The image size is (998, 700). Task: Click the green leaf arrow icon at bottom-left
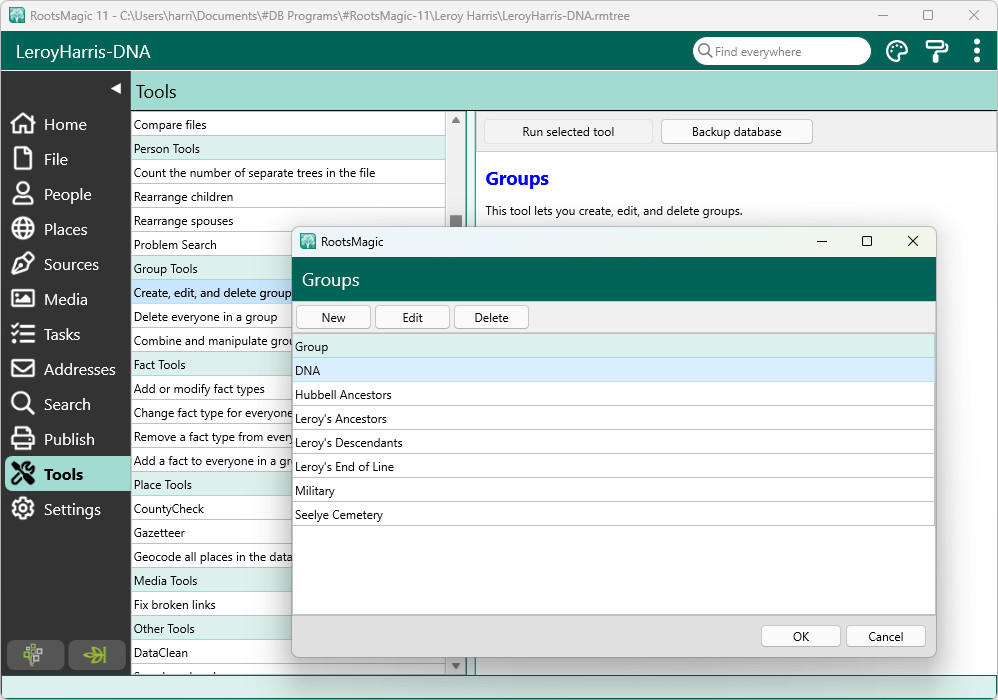(x=97, y=655)
